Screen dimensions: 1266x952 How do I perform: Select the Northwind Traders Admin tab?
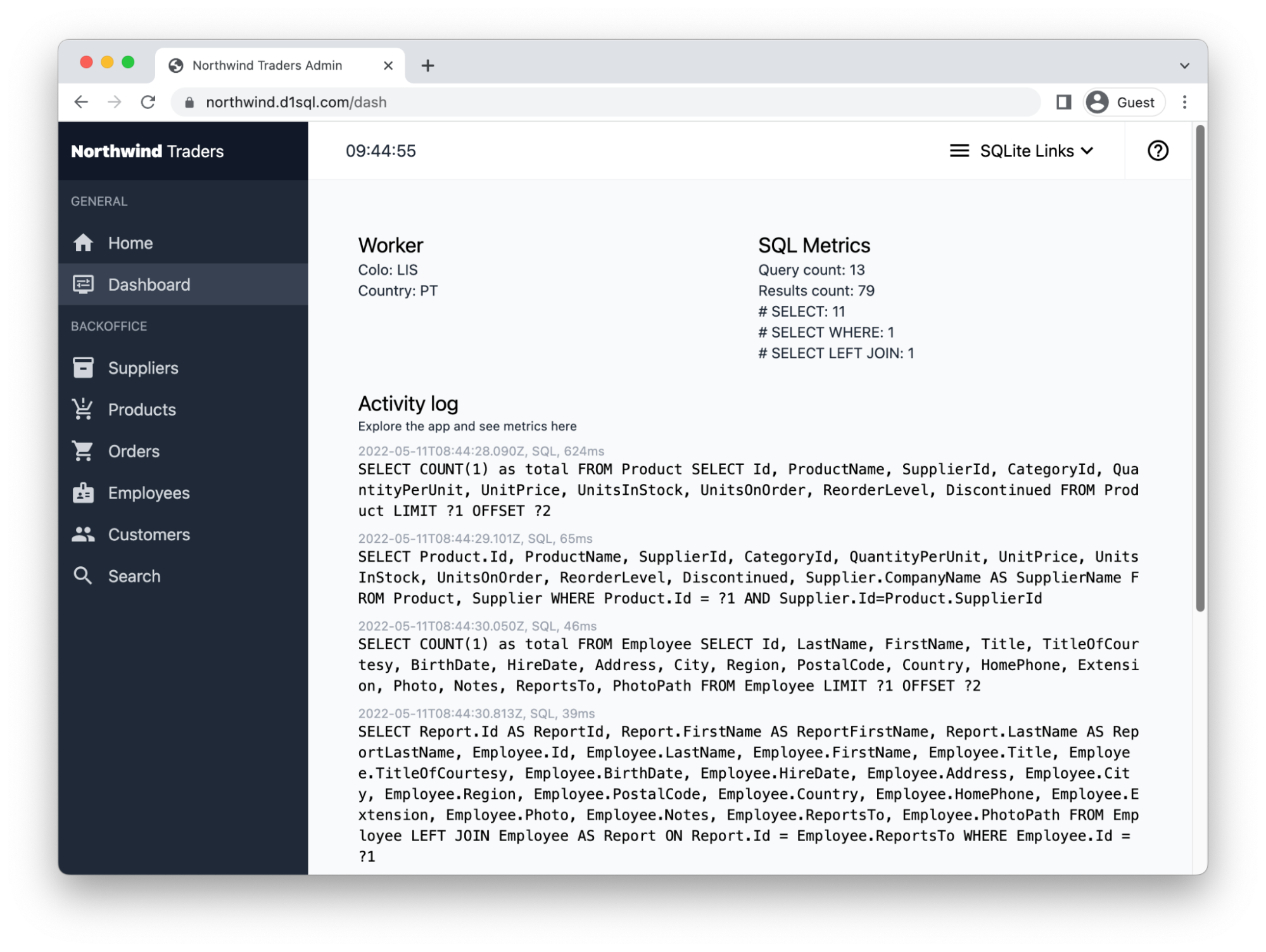click(x=267, y=66)
